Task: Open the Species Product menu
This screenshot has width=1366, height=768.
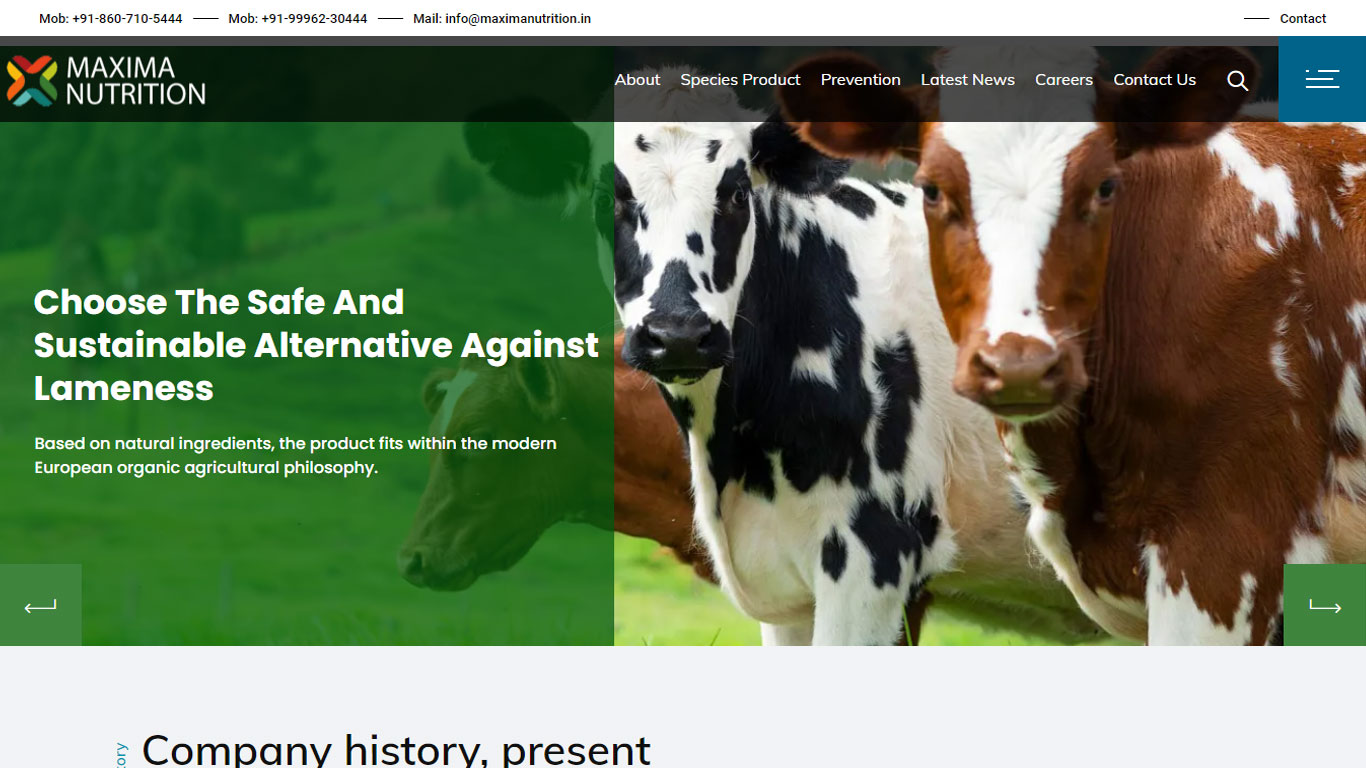Action: (x=740, y=80)
